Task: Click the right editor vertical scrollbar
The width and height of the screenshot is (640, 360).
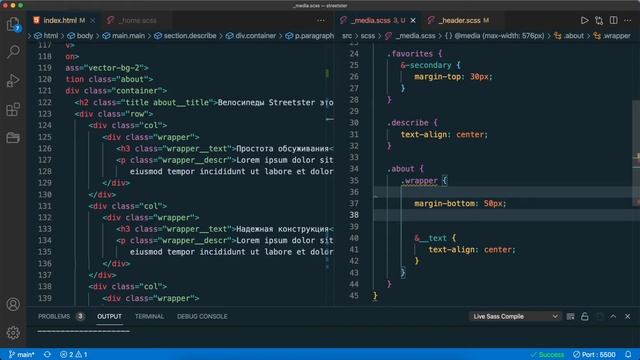Action: click(636, 153)
